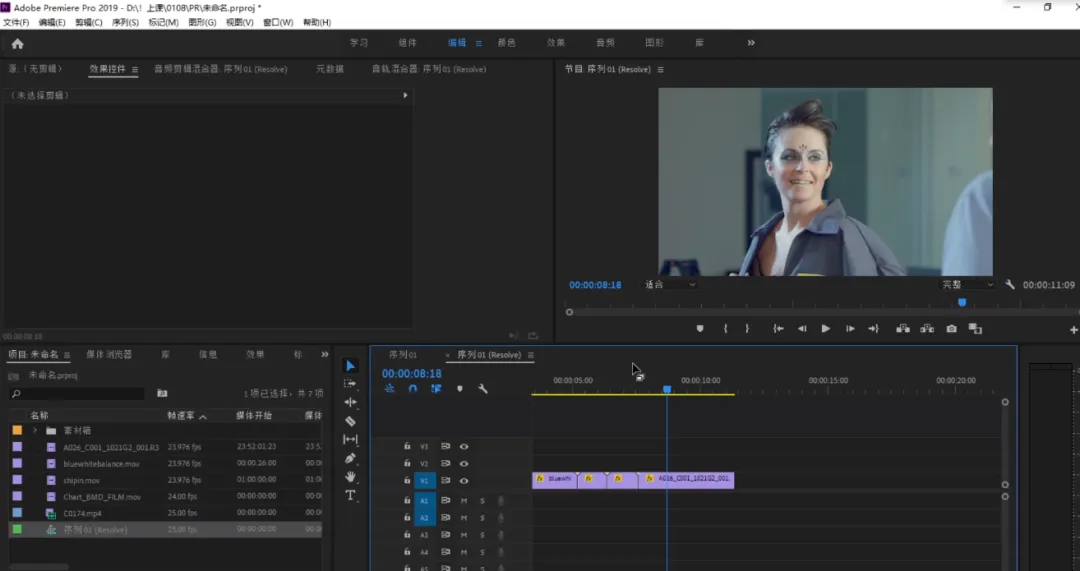Open the 文件(F) menu
Image resolution: width=1080 pixels, height=571 pixels.
16,22
